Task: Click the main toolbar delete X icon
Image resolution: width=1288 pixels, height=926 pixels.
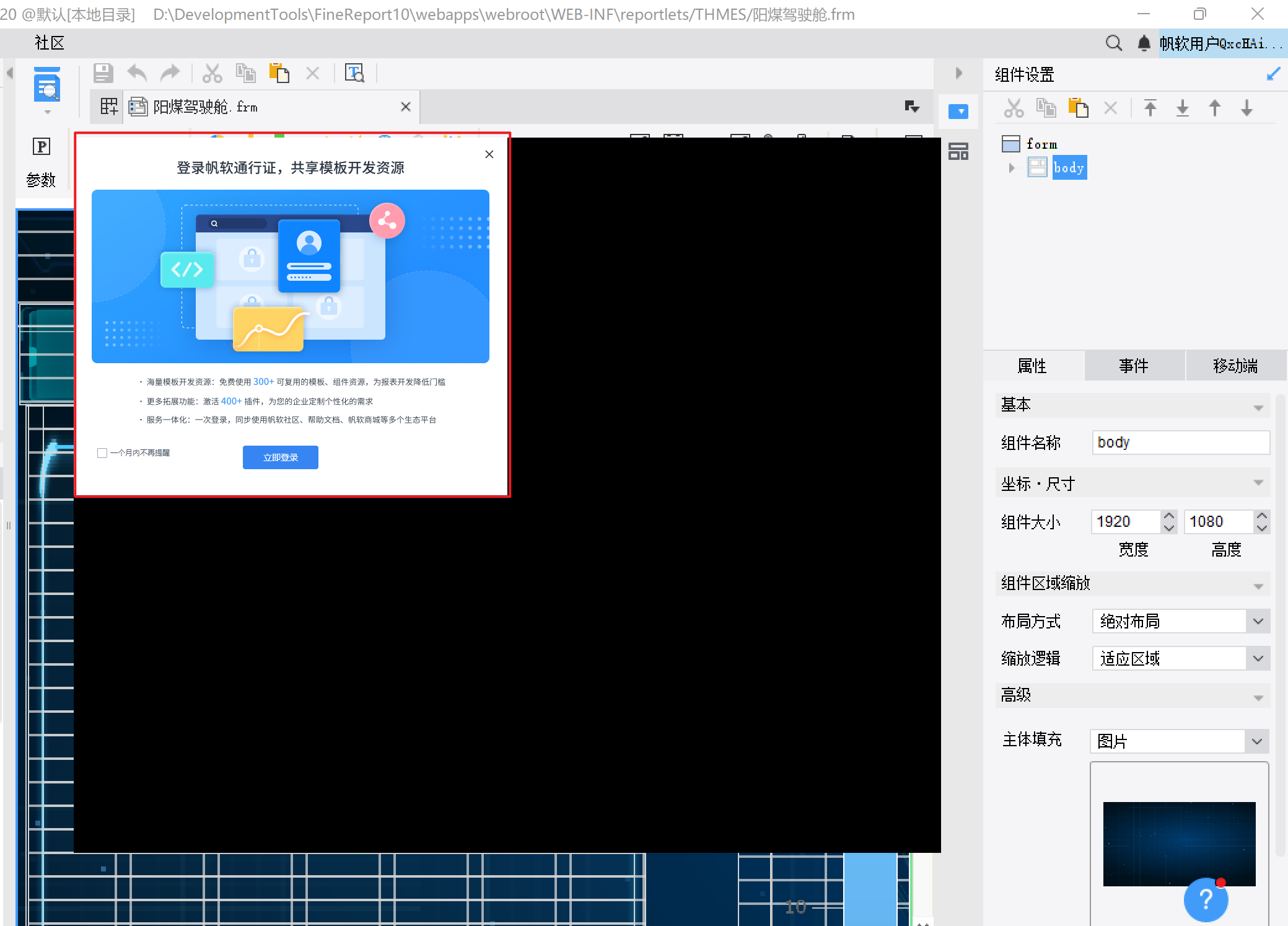Action: [313, 73]
